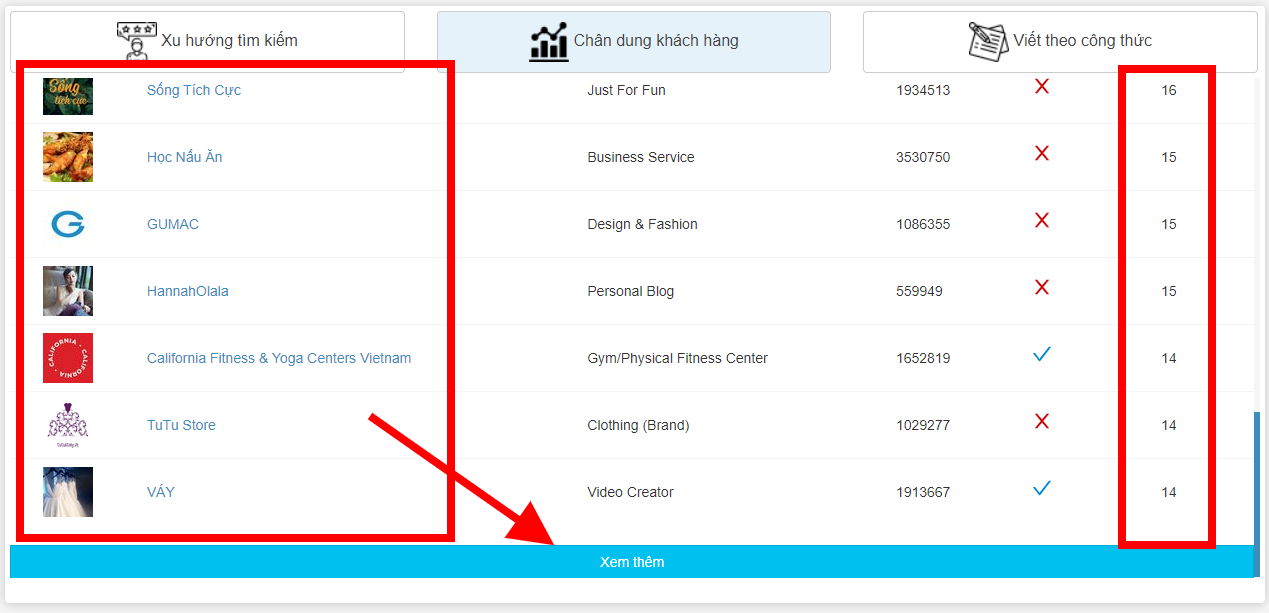Click follower count 1652819

tap(923, 358)
